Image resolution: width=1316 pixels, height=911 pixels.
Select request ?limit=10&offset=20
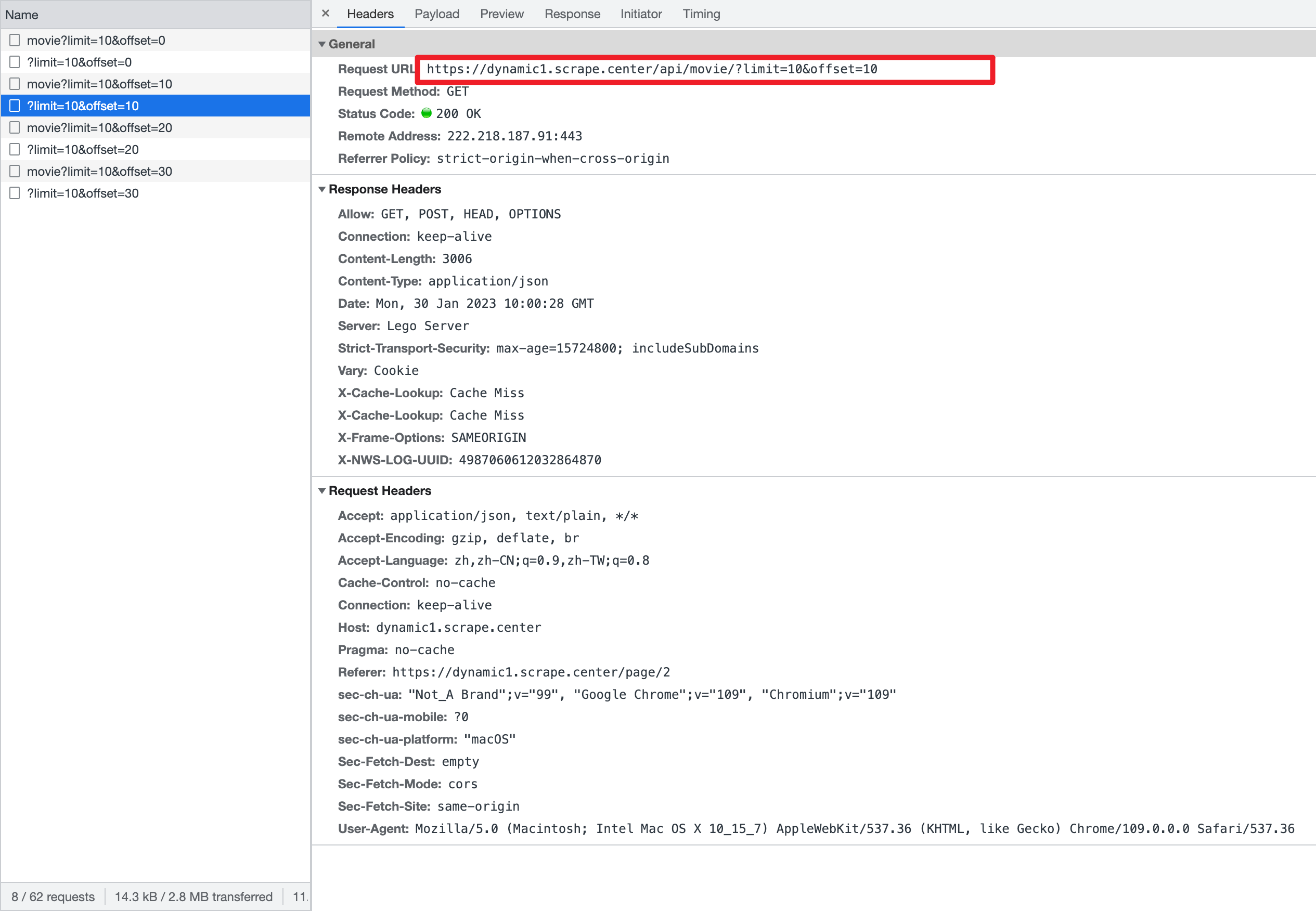click(x=156, y=149)
